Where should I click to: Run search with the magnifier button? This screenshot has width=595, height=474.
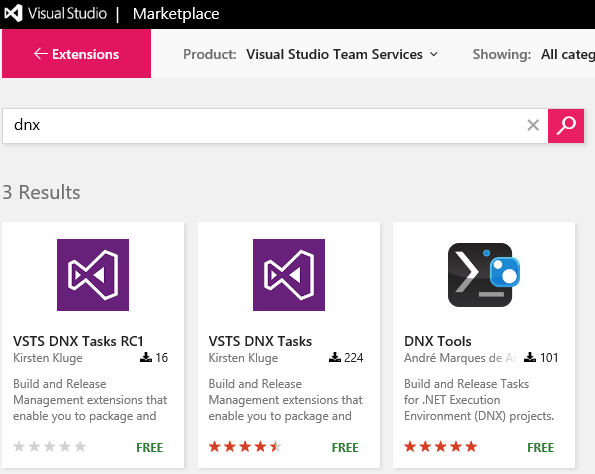(566, 126)
